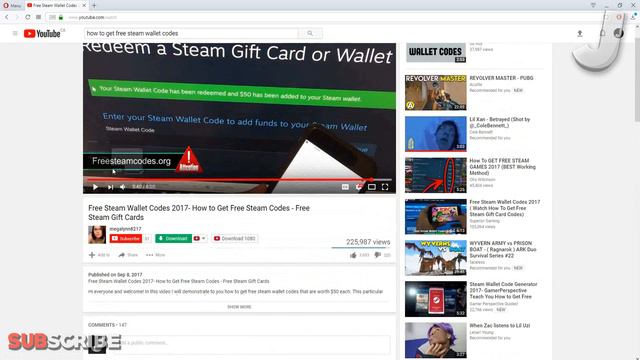The height and width of the screenshot is (360, 640).
Task: Open How To GET FREE STEAM GAMES 2017 title
Action: [502, 167]
